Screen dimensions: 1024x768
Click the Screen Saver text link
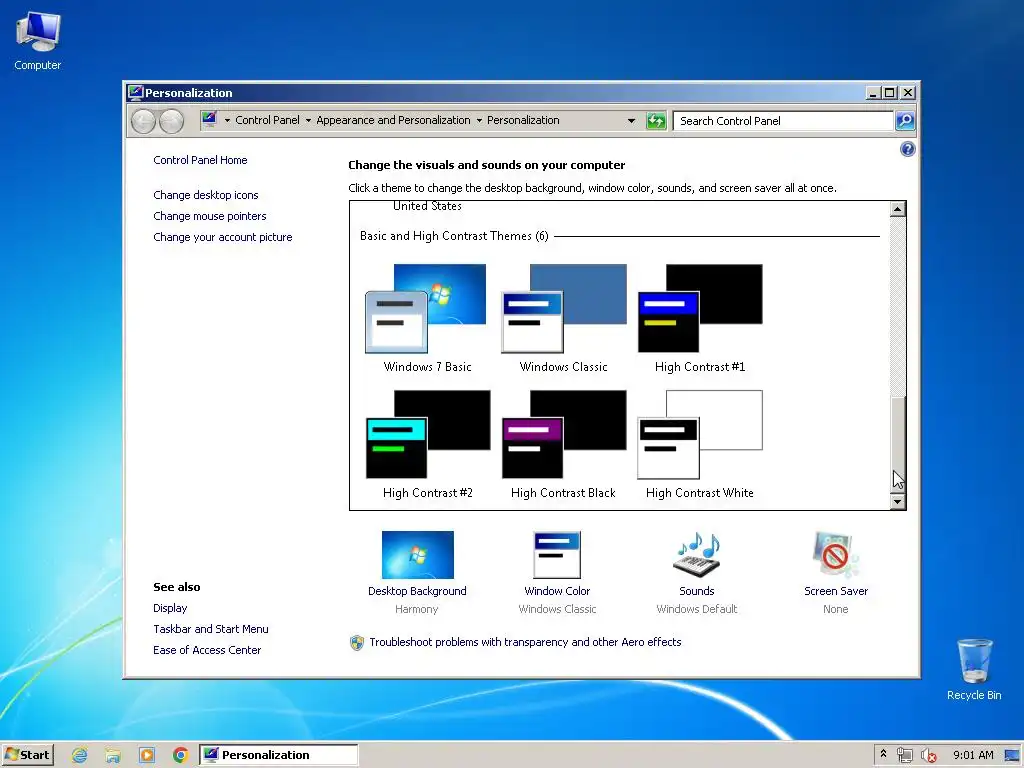(836, 591)
